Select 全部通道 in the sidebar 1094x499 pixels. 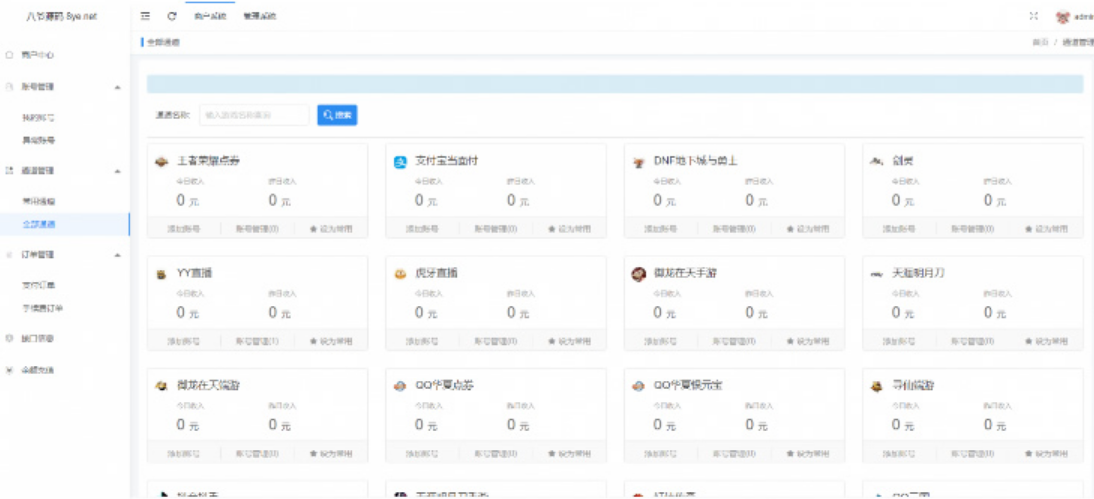(39, 224)
